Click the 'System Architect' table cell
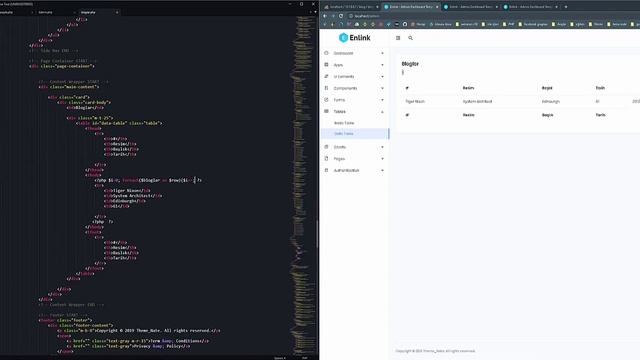 click(477, 101)
